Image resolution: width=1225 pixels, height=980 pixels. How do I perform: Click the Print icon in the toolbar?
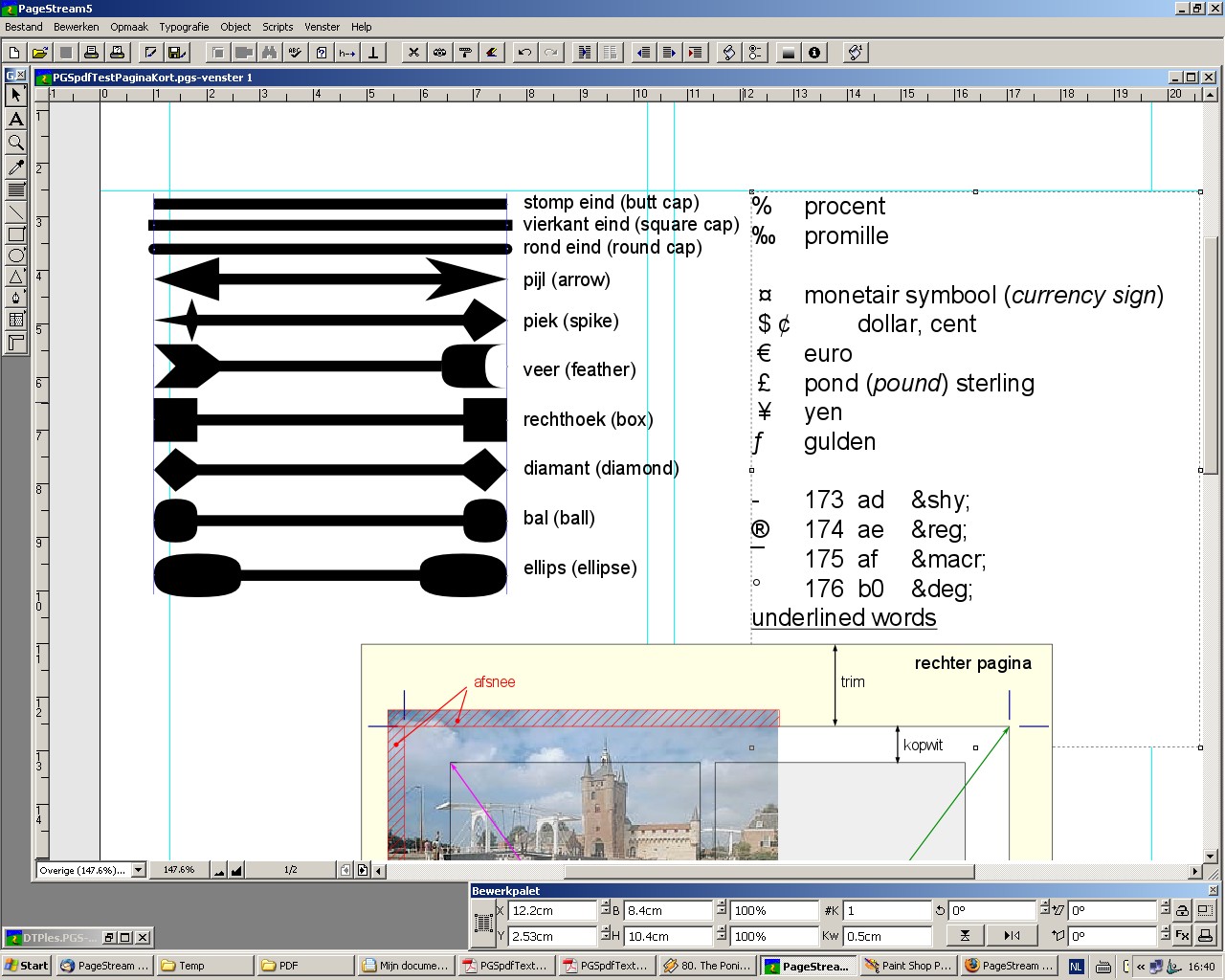91,53
